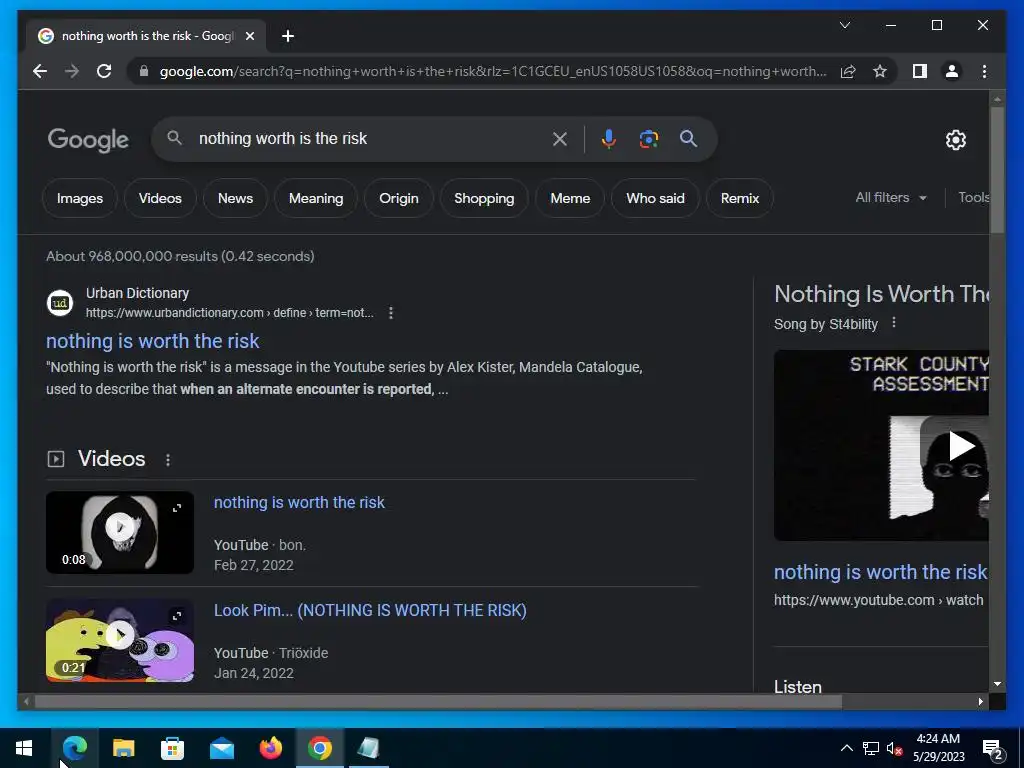1024x768 pixels.
Task: Click the vertical scrollbar thumb
Action: (997, 170)
